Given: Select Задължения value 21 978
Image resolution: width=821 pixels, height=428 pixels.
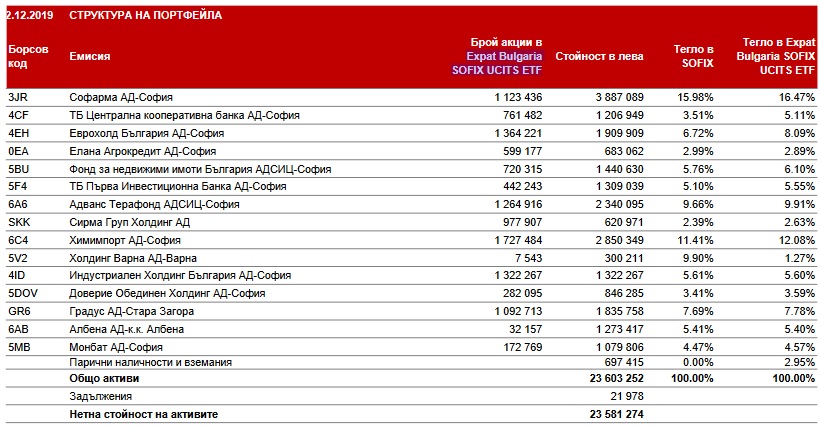Looking at the screenshot, I should pyautogui.click(x=627, y=396).
